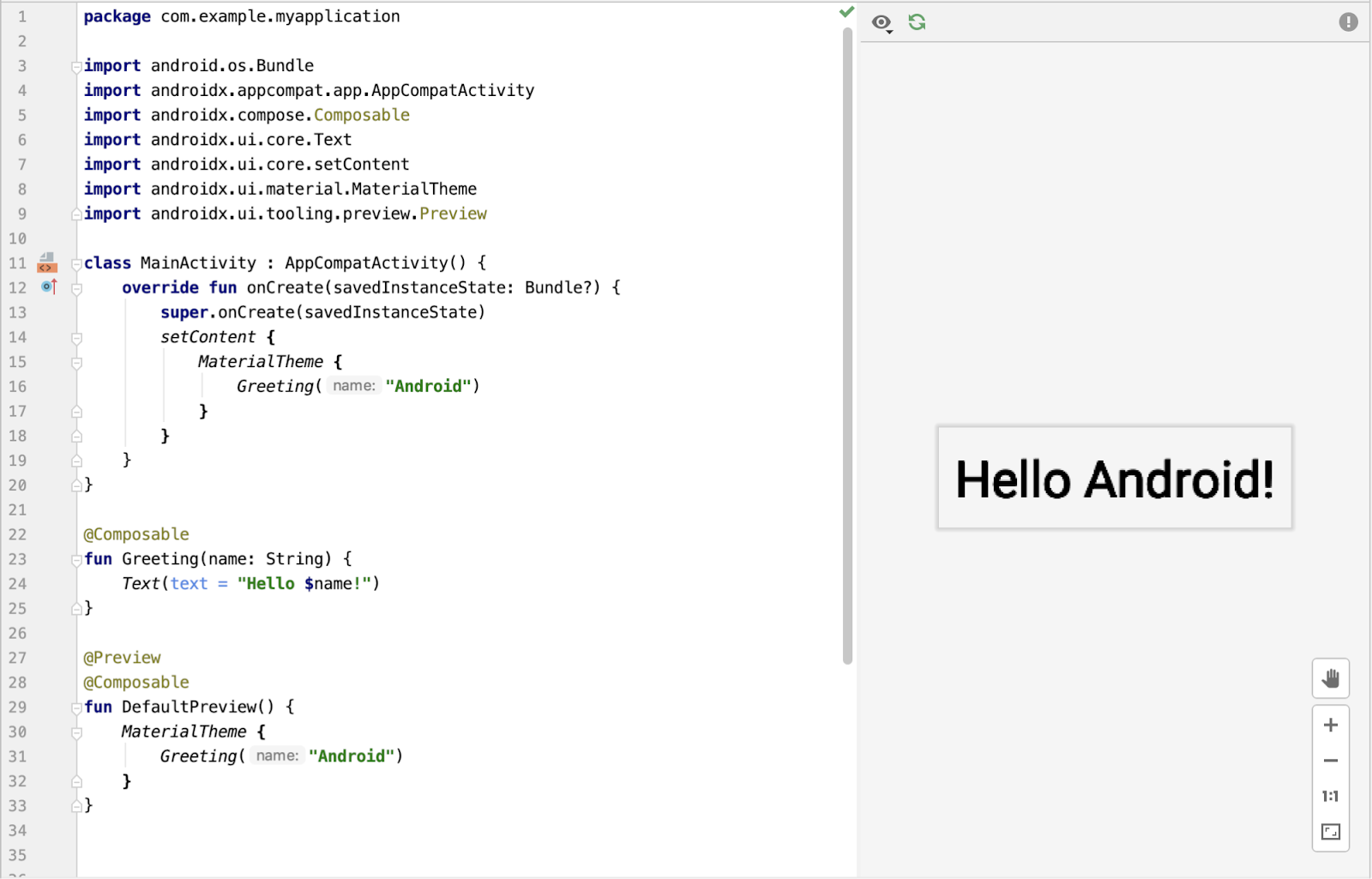Select the pan hand tool
Viewport: 1372px width, 879px height.
click(x=1330, y=678)
